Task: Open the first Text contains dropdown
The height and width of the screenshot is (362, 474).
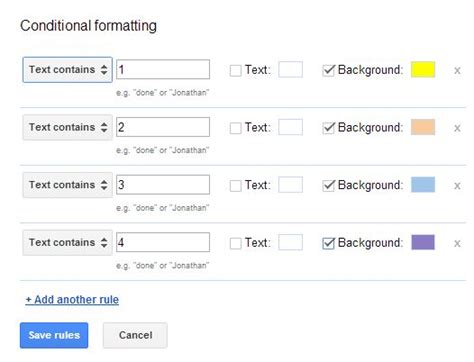Action: click(x=68, y=70)
